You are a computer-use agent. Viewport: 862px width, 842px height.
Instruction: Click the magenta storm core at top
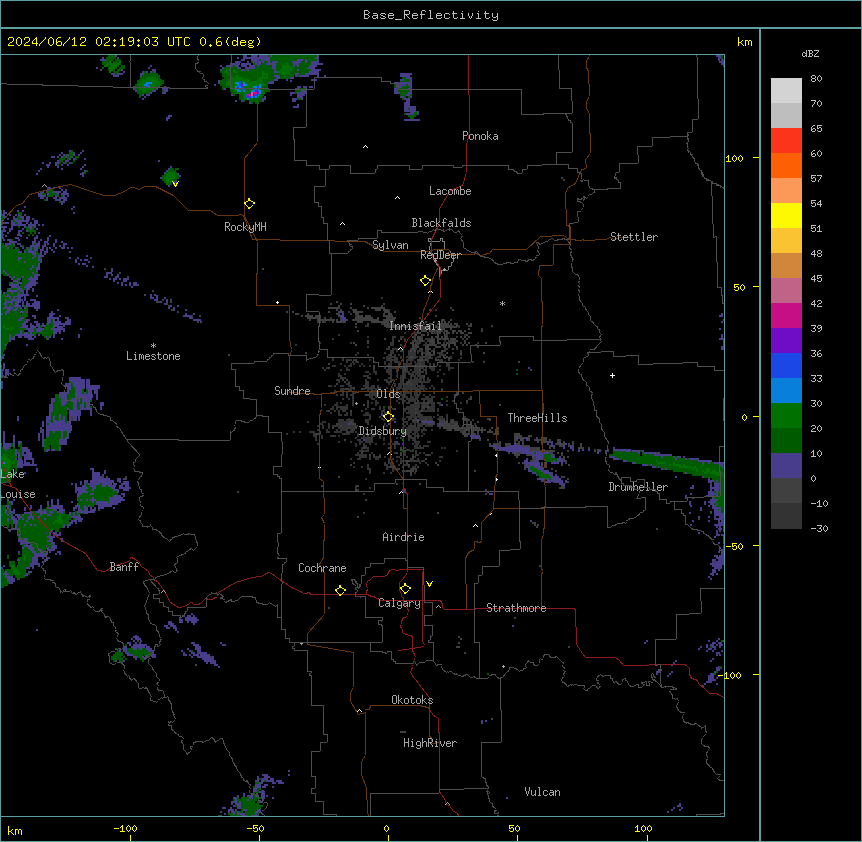click(x=253, y=93)
